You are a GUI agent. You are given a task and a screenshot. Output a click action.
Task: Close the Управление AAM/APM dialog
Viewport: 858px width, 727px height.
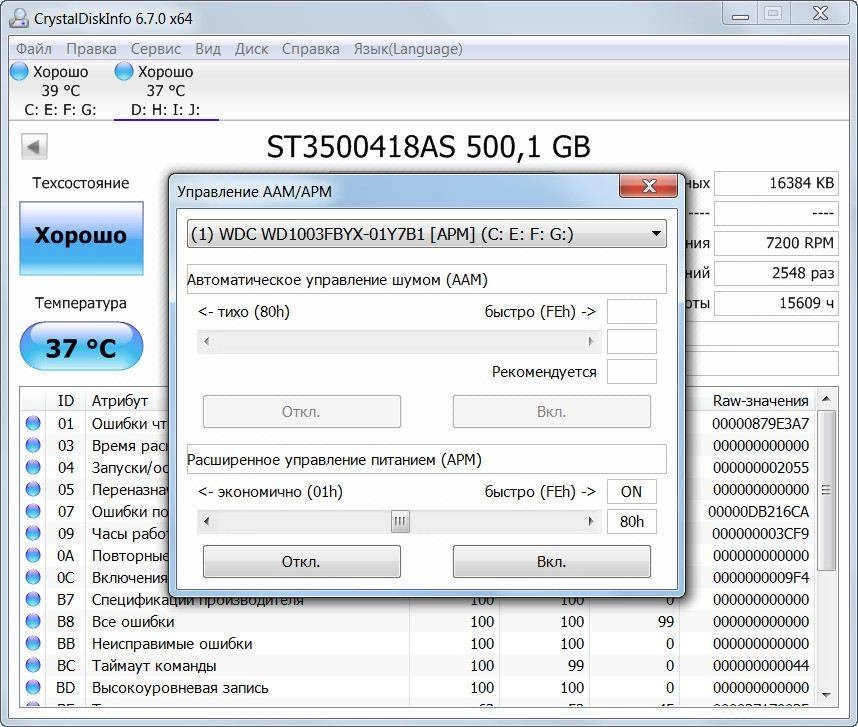click(648, 186)
